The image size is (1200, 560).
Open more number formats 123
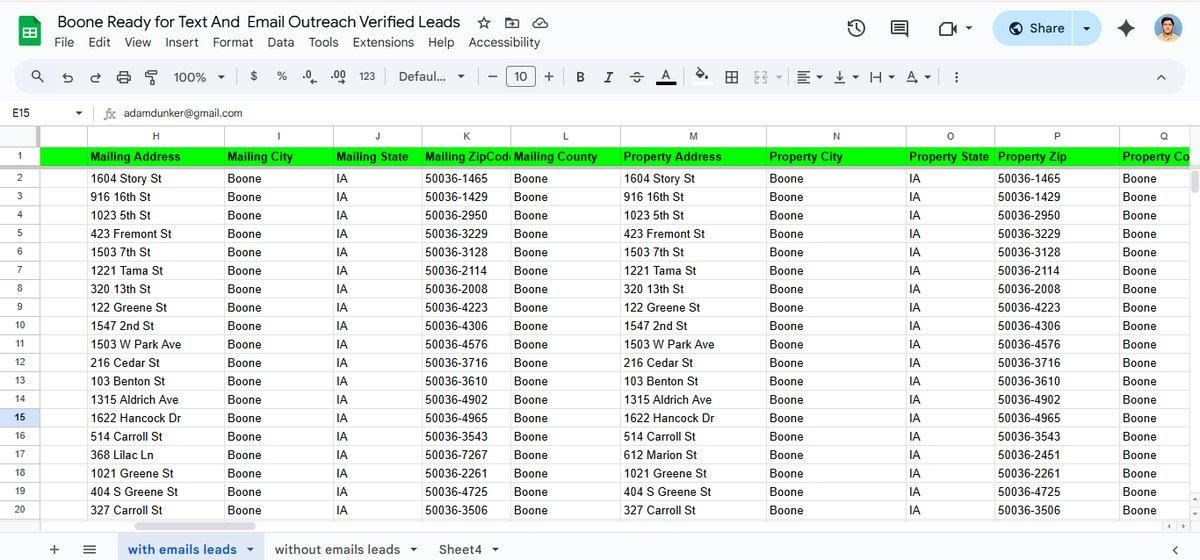point(367,76)
